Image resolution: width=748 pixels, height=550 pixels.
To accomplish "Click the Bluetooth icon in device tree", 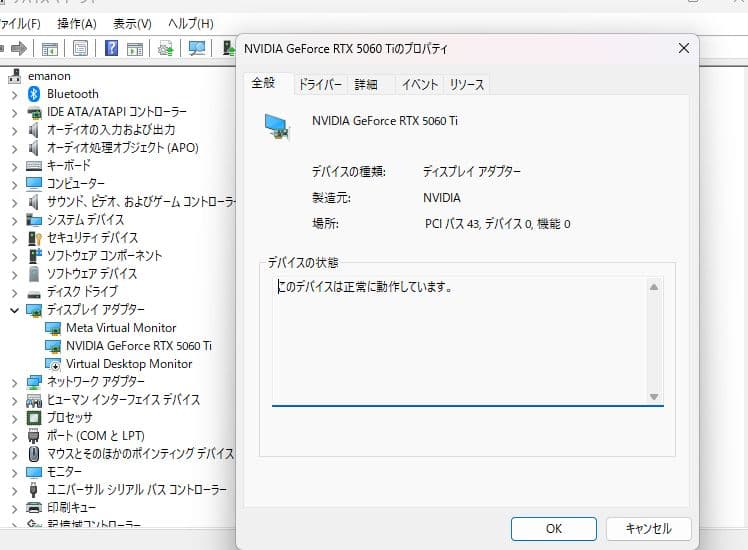I will pyautogui.click(x=34, y=93).
